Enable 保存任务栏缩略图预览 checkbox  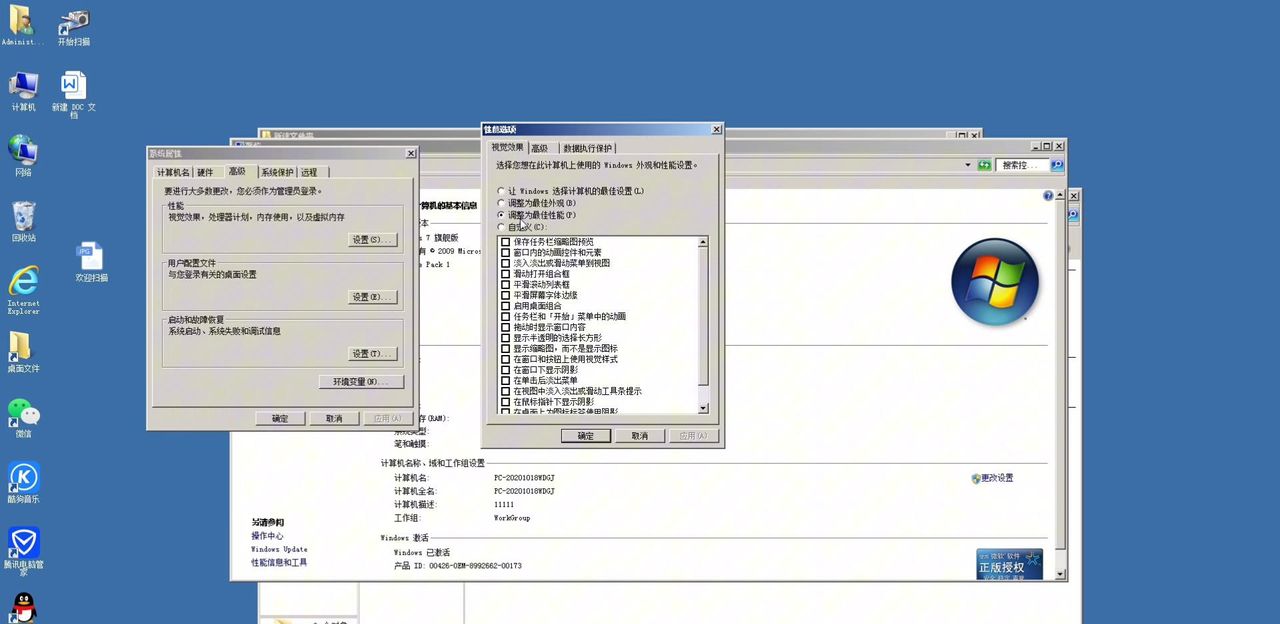[x=506, y=242]
